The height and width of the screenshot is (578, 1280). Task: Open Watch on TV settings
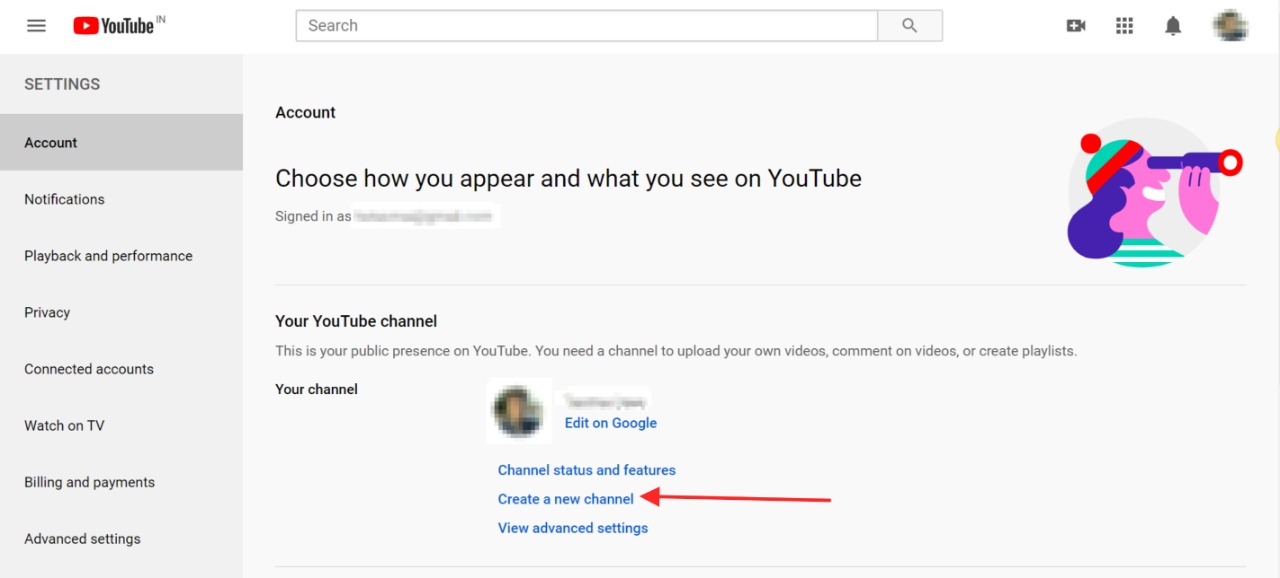tap(64, 425)
